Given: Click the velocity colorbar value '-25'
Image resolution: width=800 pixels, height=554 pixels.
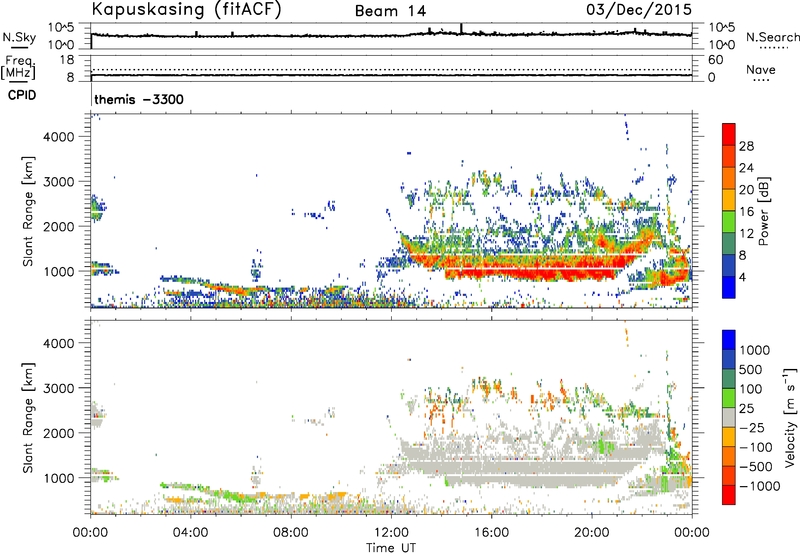Looking at the screenshot, I should pyautogui.click(x=753, y=427).
